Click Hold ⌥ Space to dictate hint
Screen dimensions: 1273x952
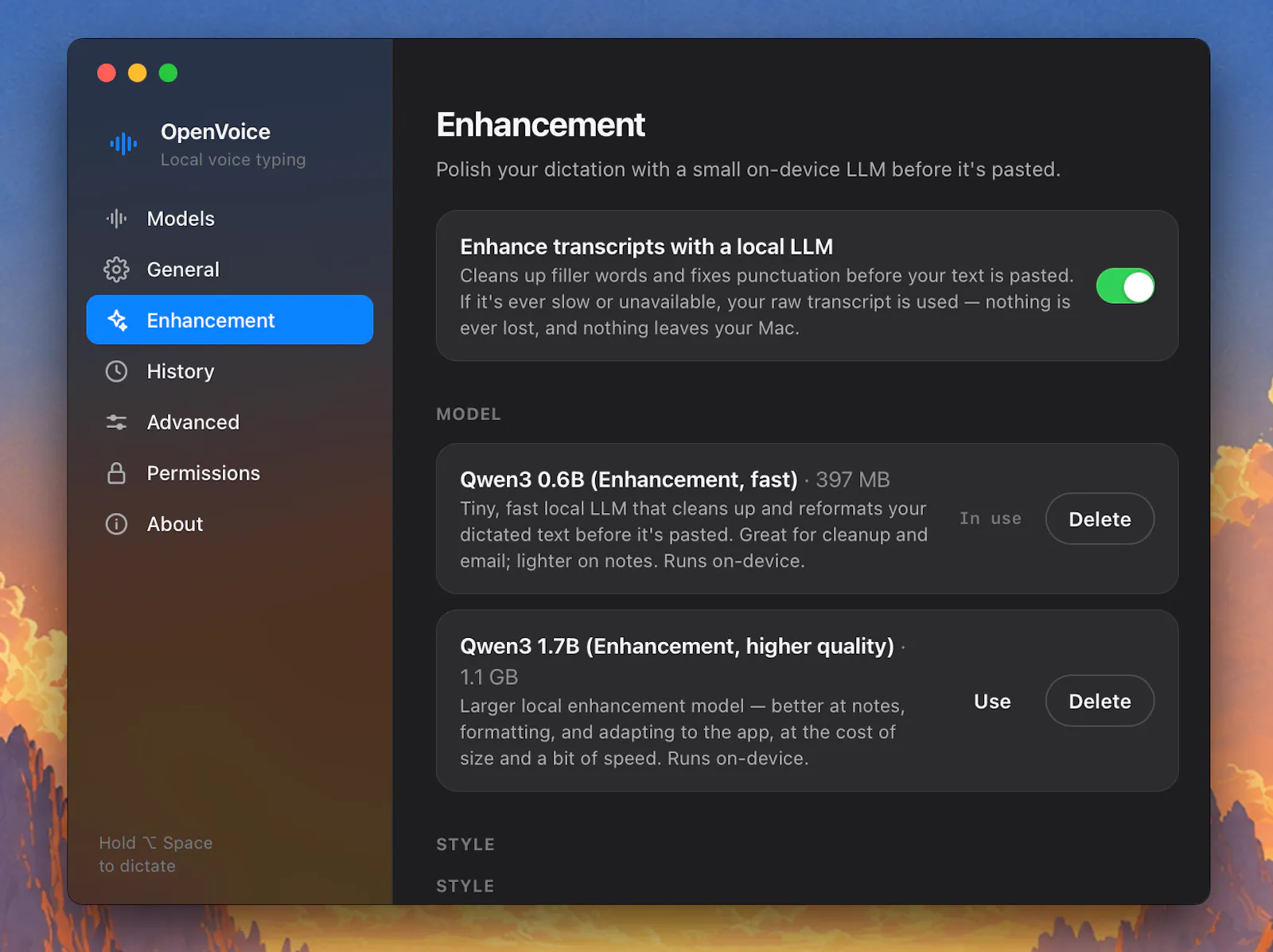(156, 854)
